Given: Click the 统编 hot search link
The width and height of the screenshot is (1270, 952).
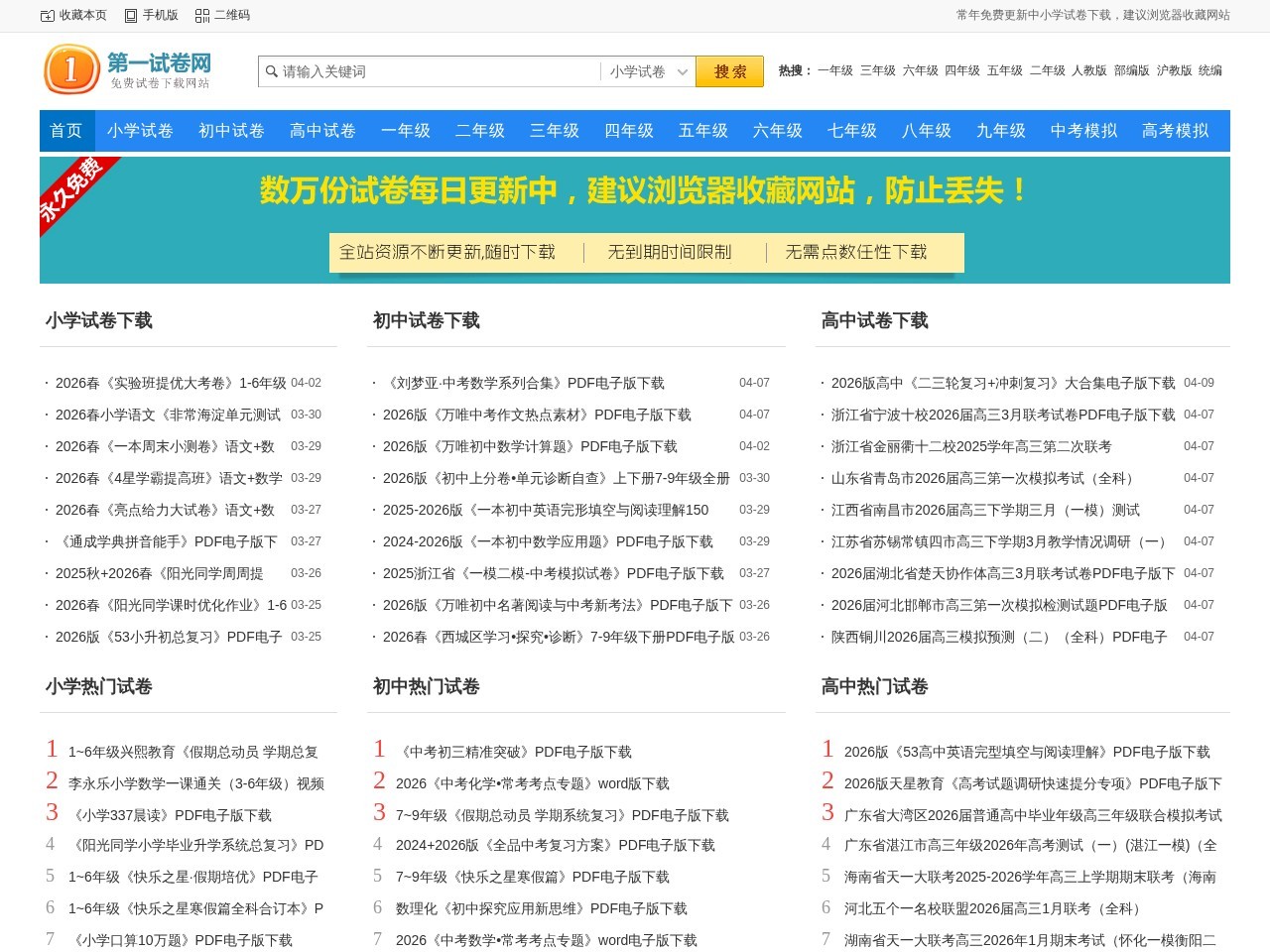Looking at the screenshot, I should coord(1212,70).
